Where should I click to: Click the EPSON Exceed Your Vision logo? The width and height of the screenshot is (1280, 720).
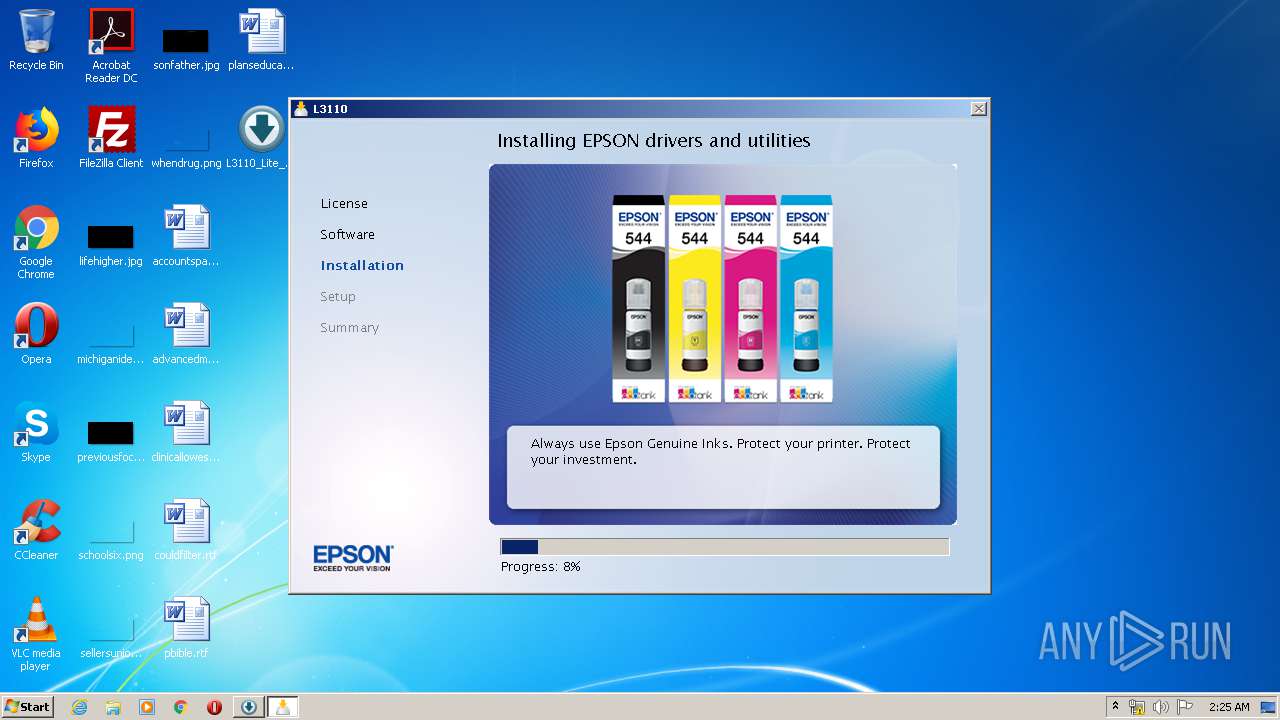353,558
